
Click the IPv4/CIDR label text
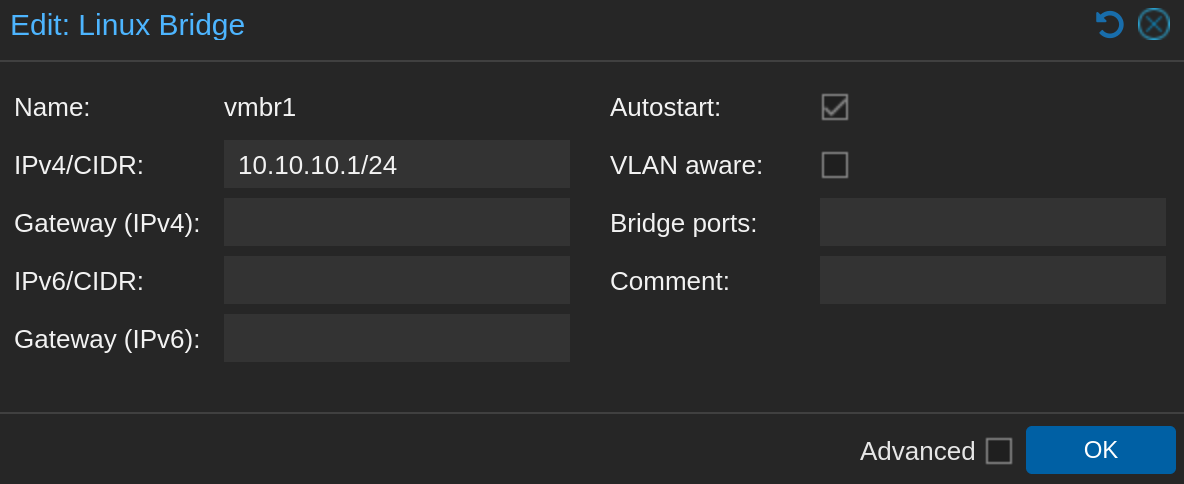[79, 165]
